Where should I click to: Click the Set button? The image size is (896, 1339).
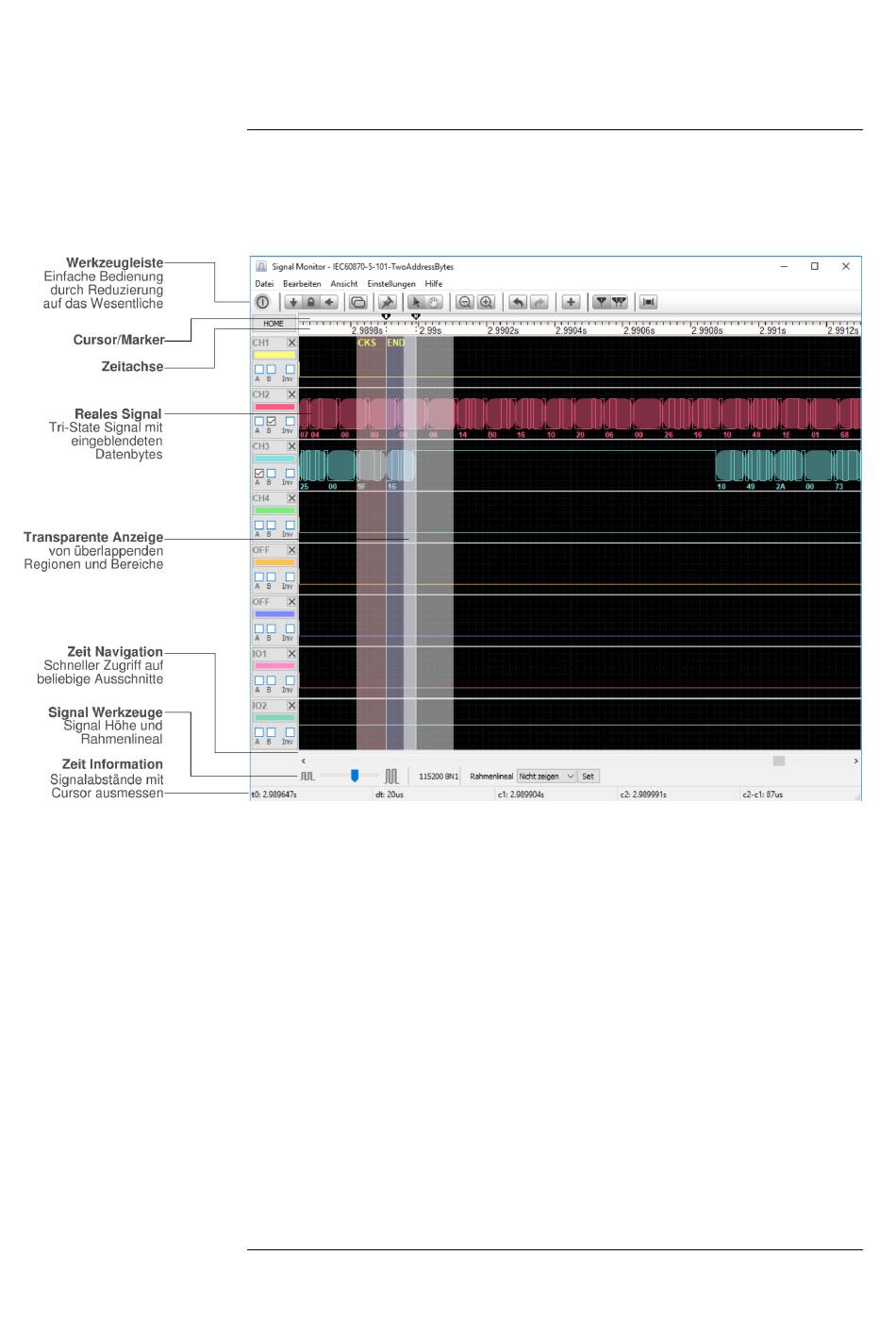click(588, 776)
